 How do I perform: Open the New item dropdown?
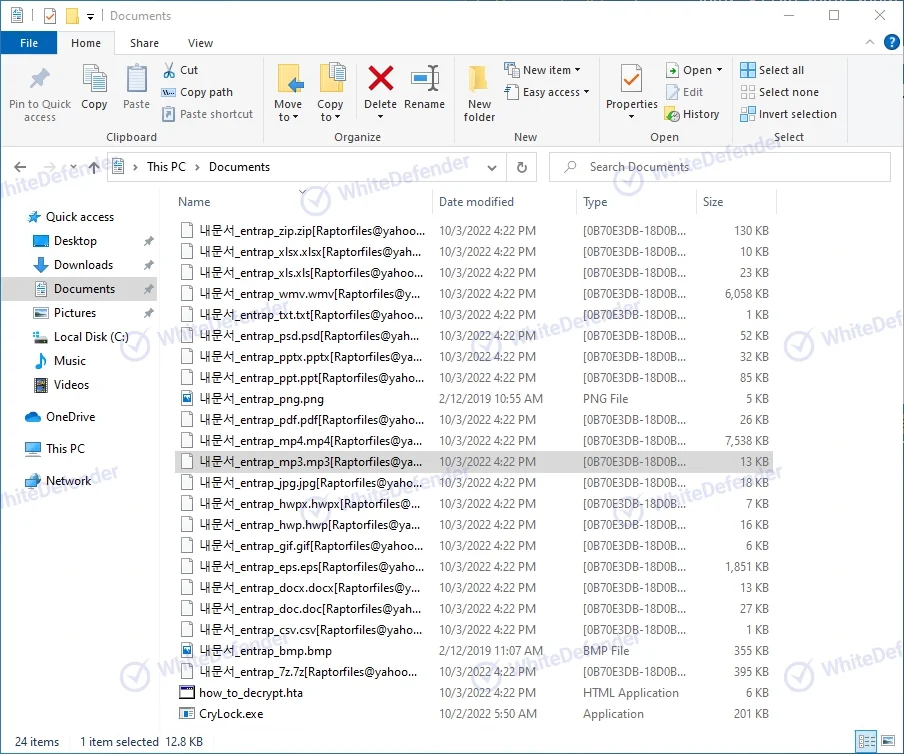(544, 70)
